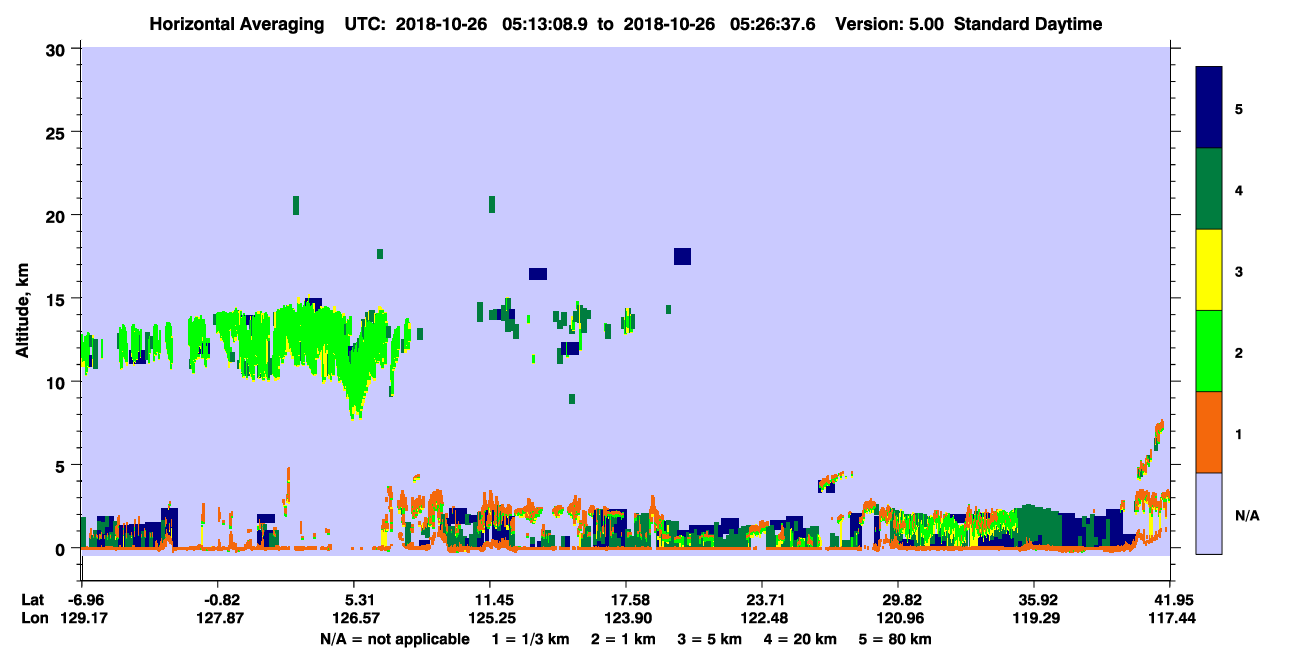The height and width of the screenshot is (667, 1300).
Task: Click the dark green colorbar segment labeled 4
Action: click(x=1209, y=189)
